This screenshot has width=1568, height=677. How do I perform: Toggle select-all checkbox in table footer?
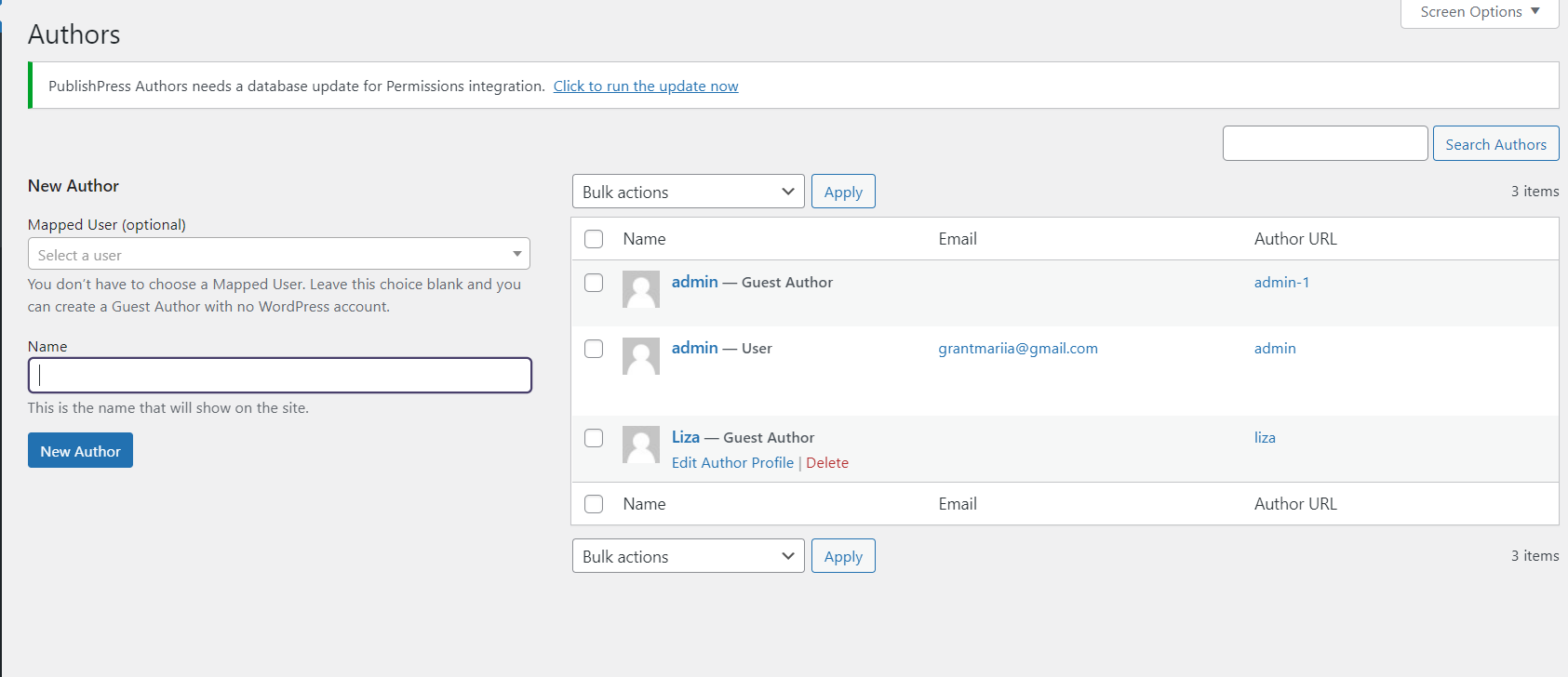594,504
